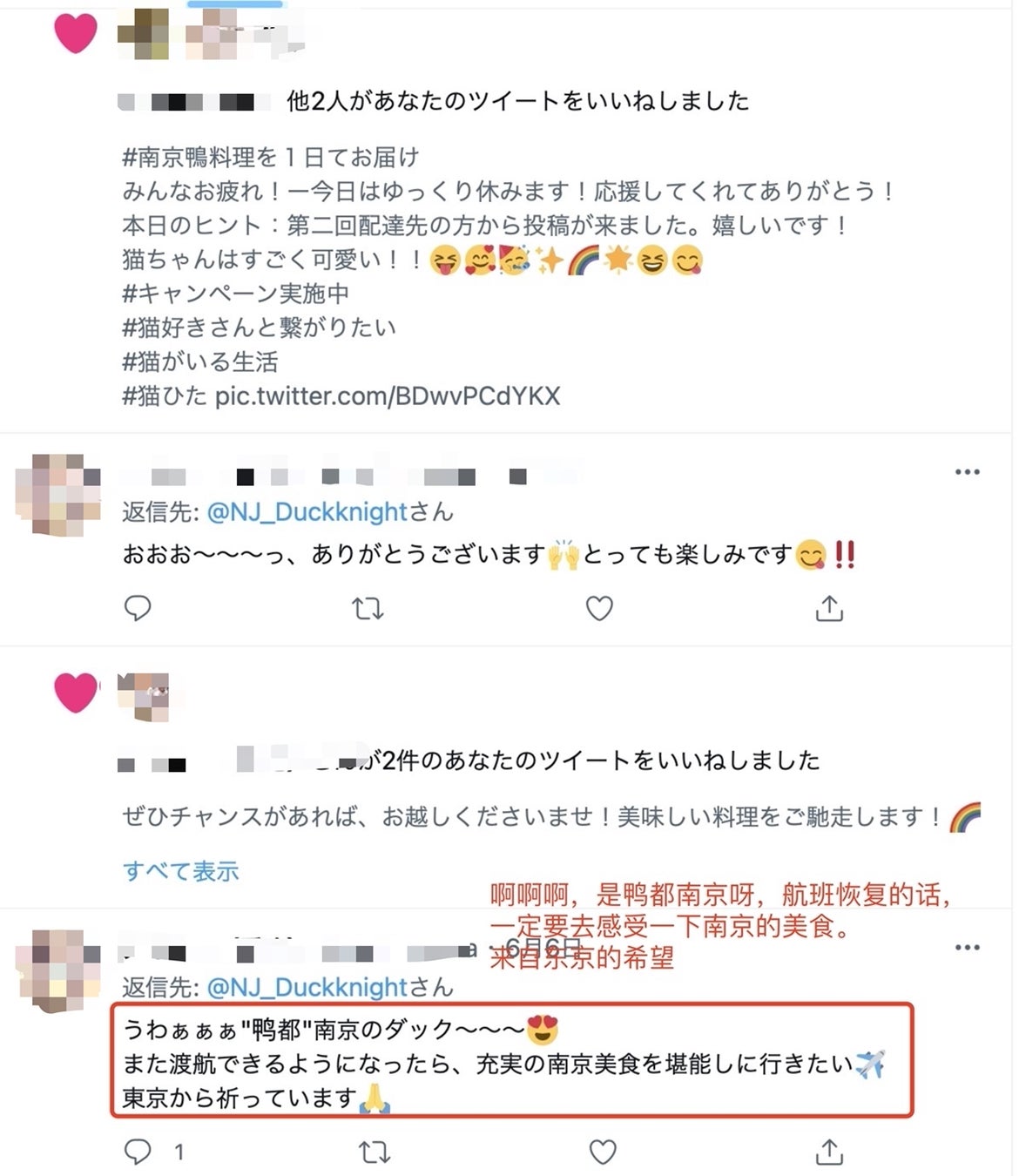The image size is (1019, 1176).
Task: Click hashtag #キャンペーン実施中
Action: (236, 294)
